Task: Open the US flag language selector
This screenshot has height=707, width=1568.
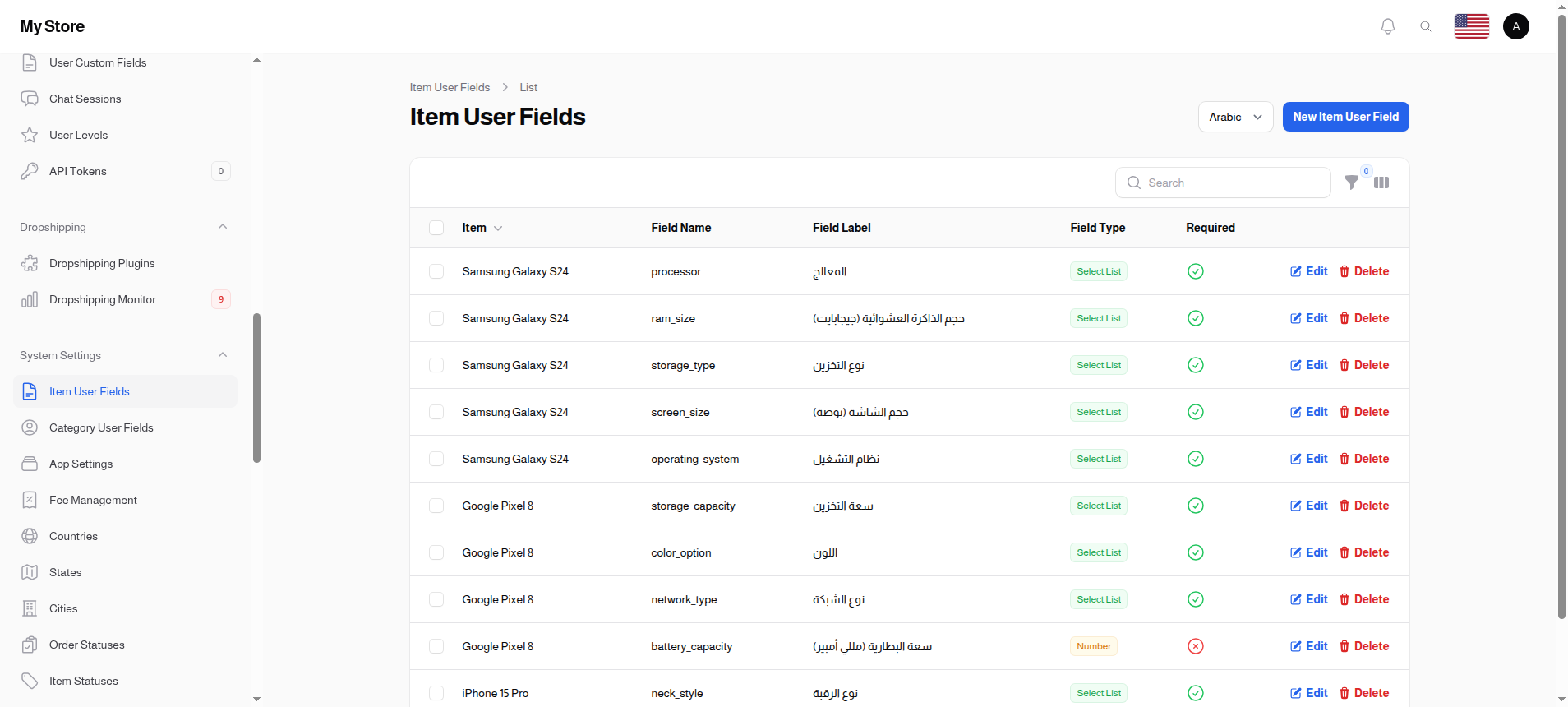Action: [x=1472, y=26]
